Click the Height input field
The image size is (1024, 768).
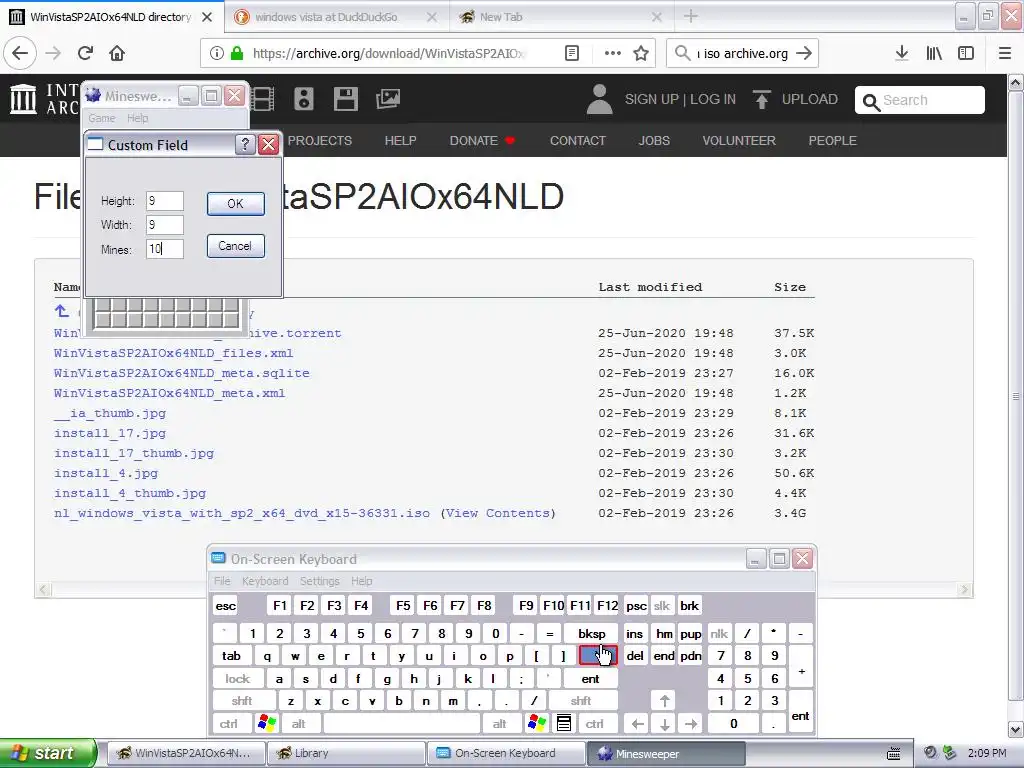(165, 201)
